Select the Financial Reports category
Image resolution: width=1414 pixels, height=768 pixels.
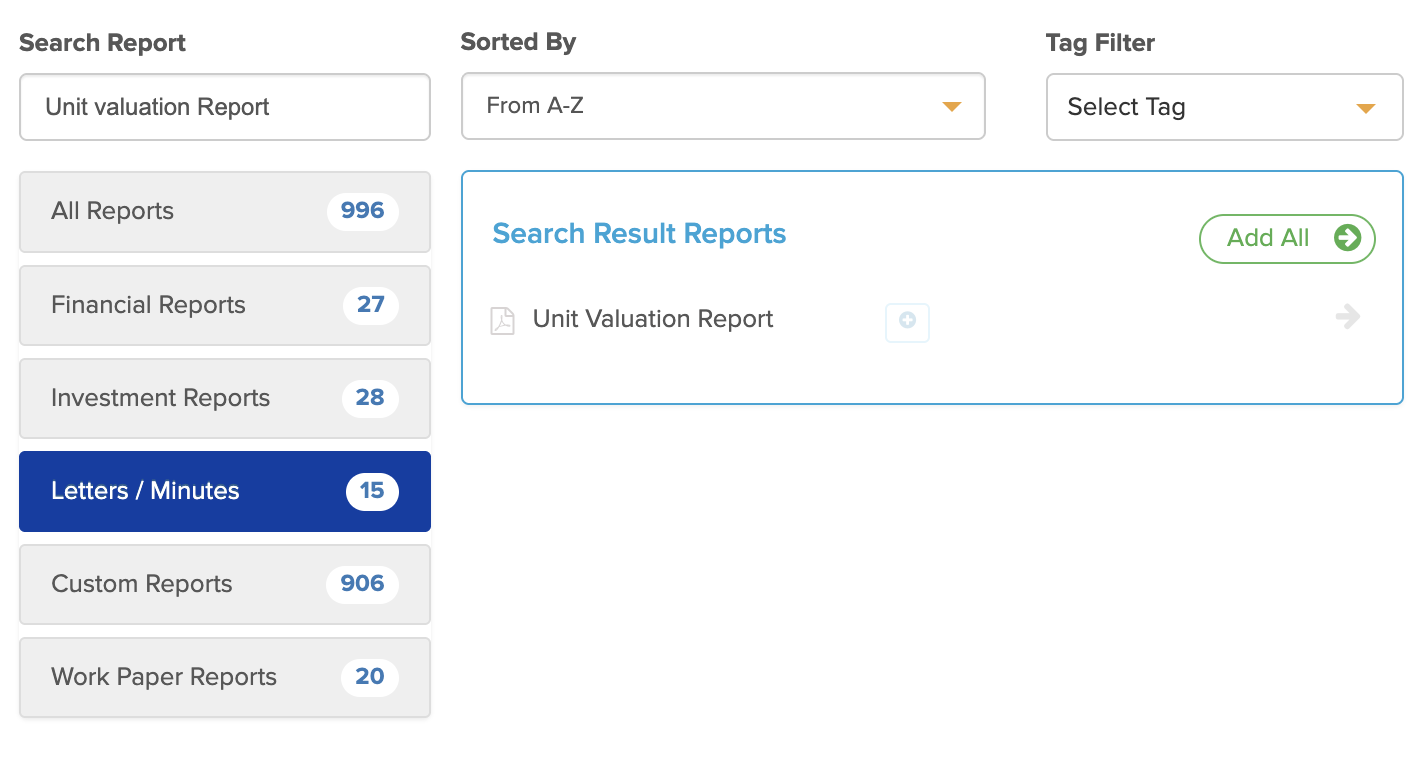(225, 305)
